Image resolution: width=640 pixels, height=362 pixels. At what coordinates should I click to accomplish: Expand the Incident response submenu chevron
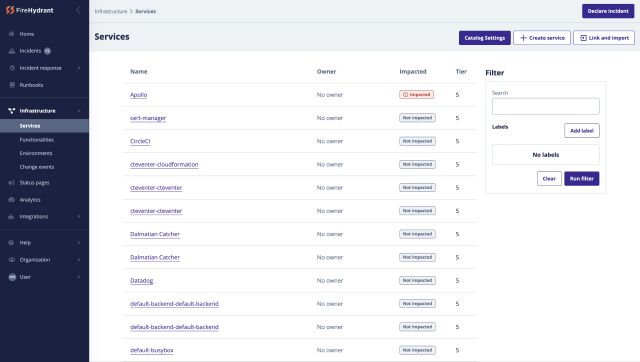[x=79, y=68]
